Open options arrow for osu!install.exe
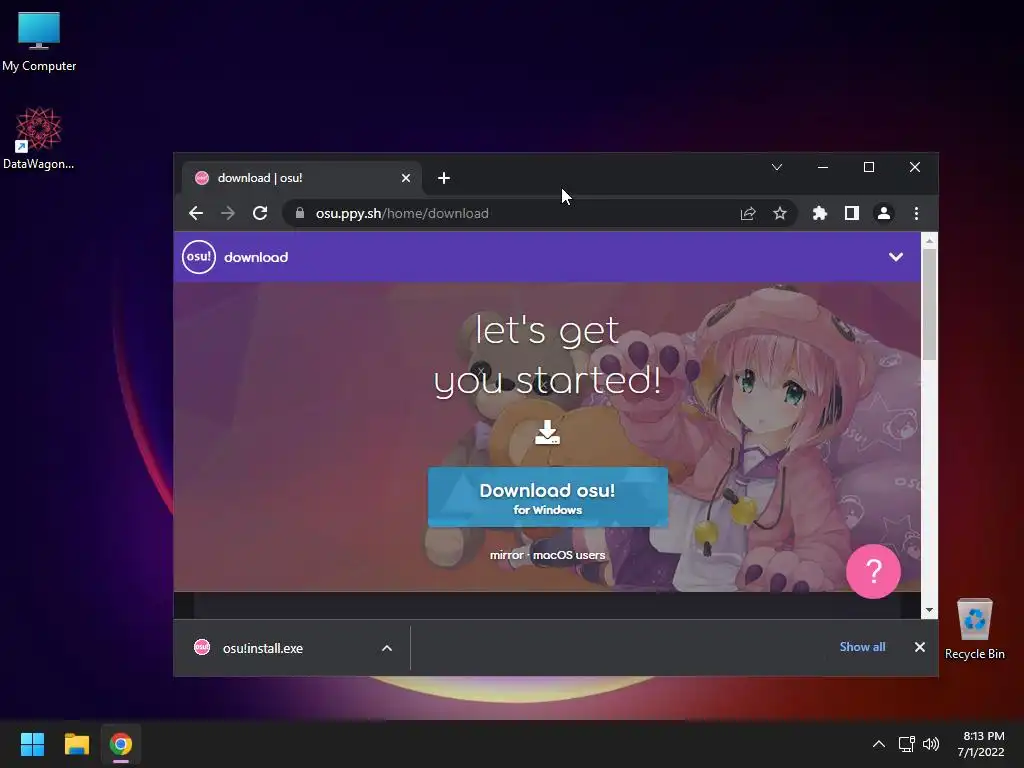1024x768 pixels. pyautogui.click(x=387, y=648)
